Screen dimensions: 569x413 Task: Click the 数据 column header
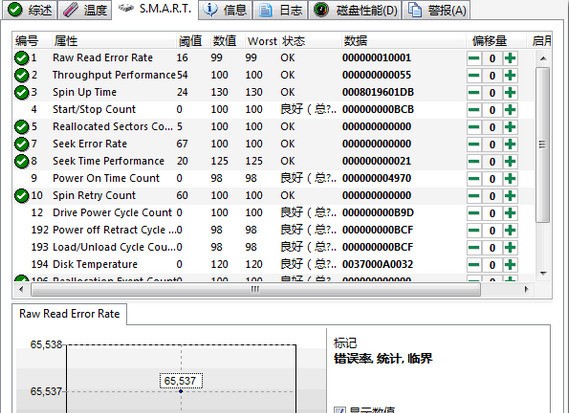pyautogui.click(x=356, y=41)
